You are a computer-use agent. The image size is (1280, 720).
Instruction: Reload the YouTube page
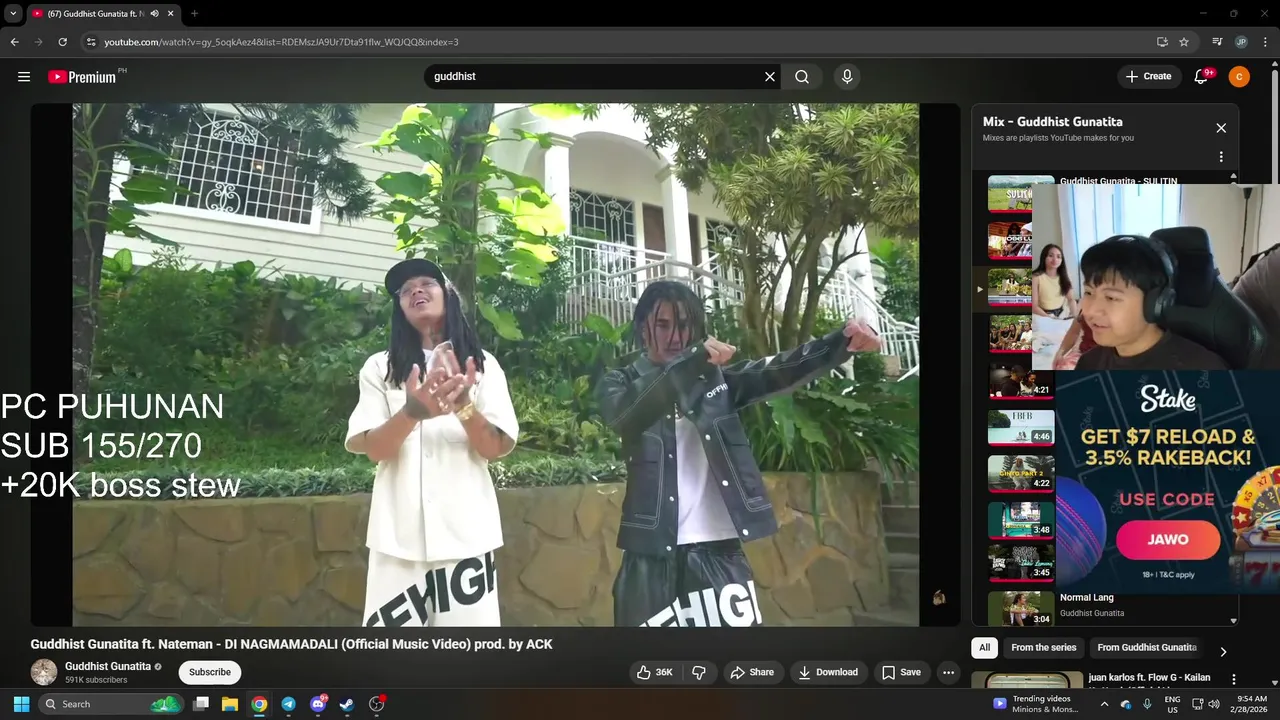point(62,42)
